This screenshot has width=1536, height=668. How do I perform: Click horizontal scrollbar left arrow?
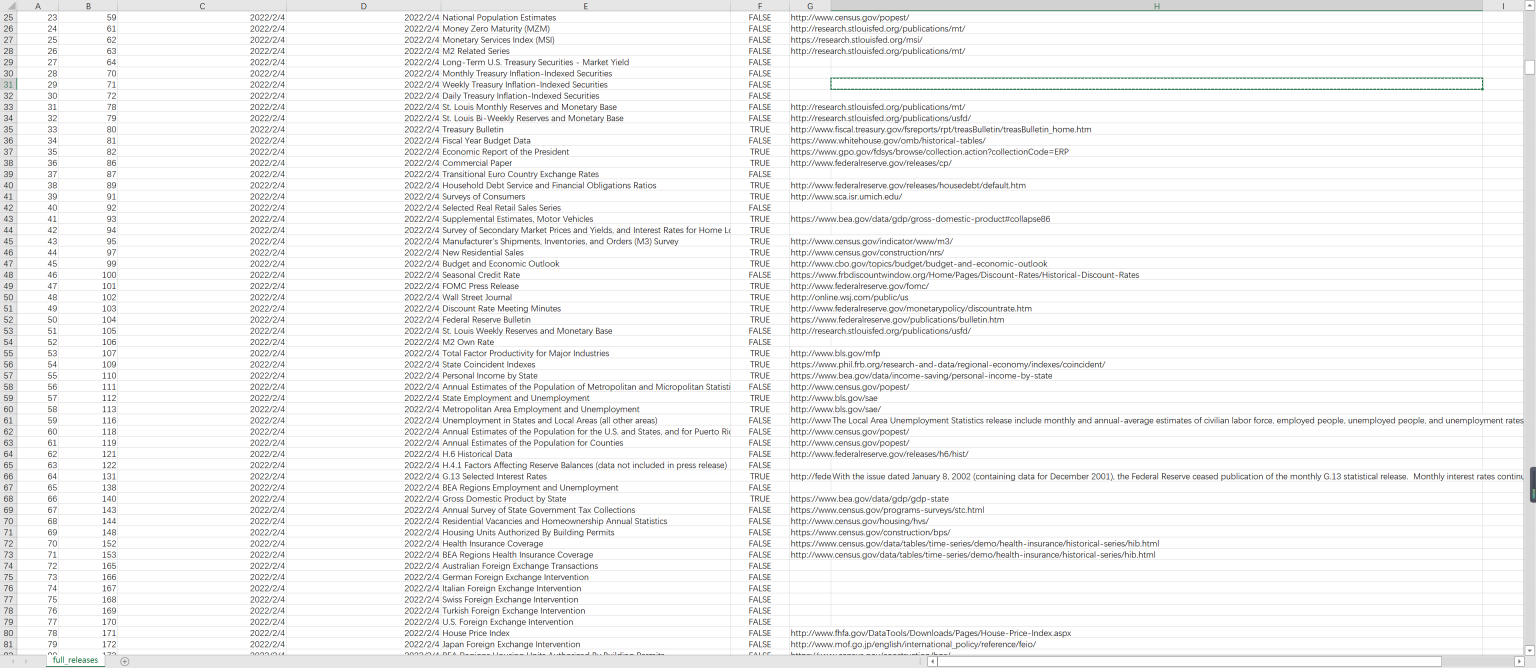[x=932, y=661]
